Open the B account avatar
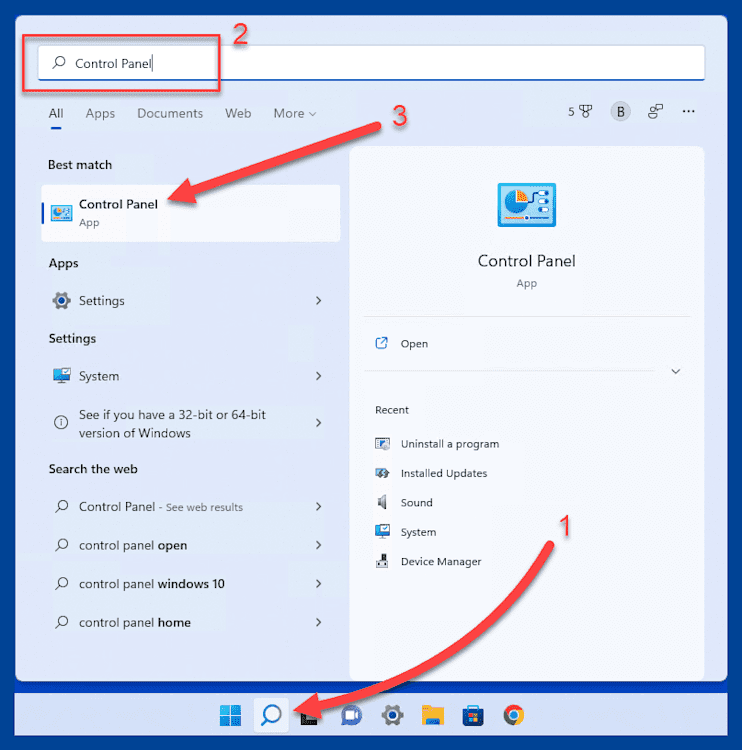The width and height of the screenshot is (742, 750). (x=620, y=112)
